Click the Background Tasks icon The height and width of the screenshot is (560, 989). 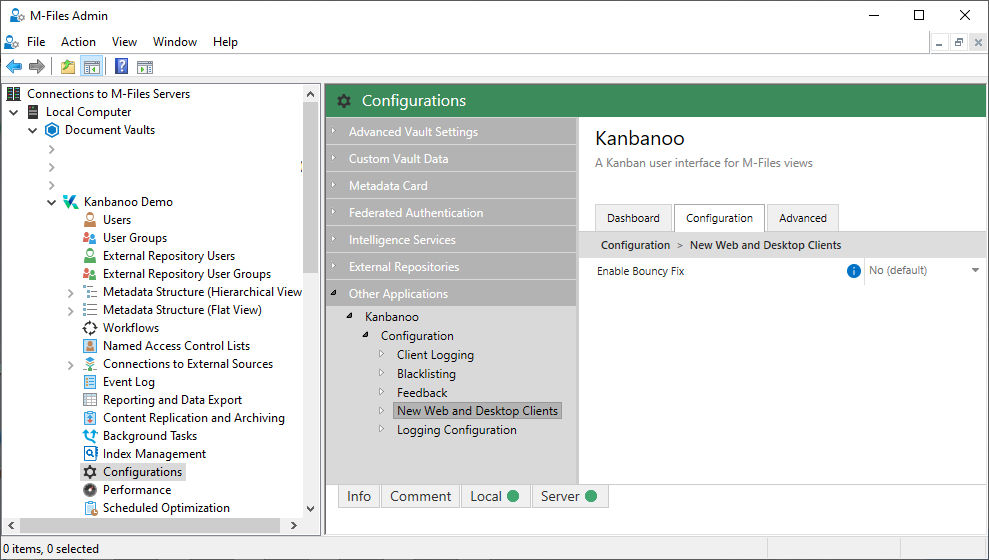90,436
